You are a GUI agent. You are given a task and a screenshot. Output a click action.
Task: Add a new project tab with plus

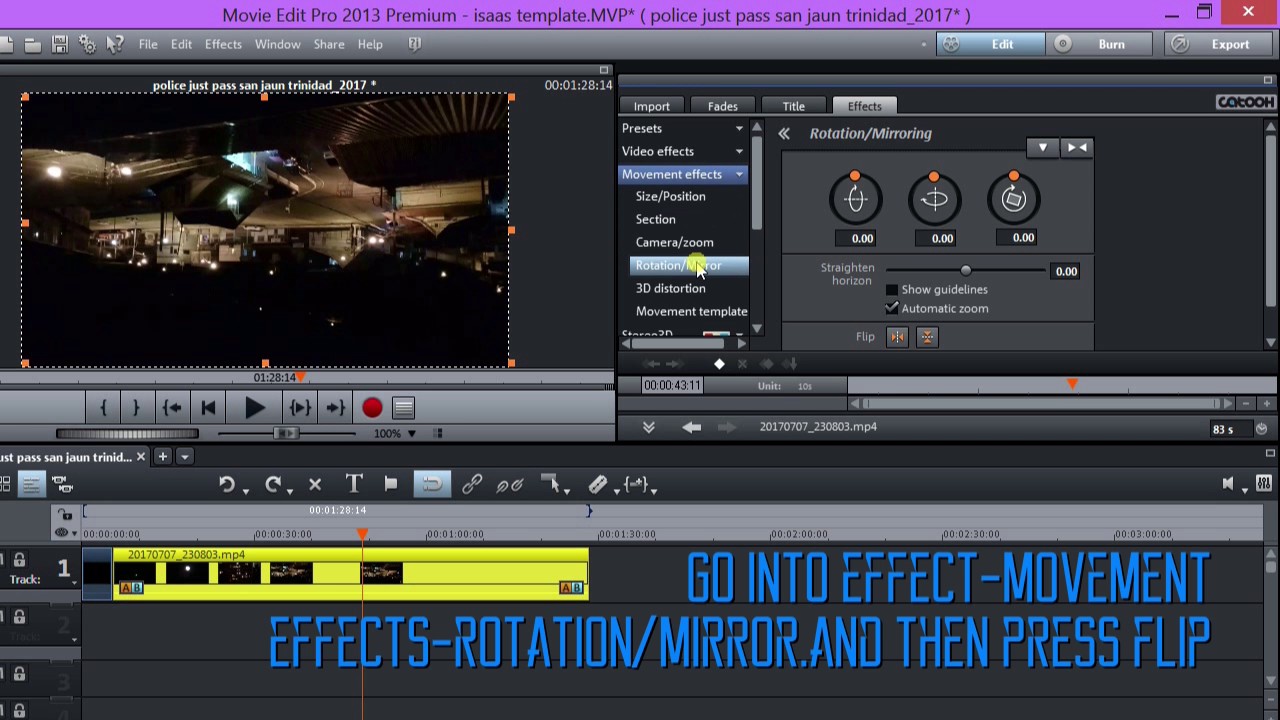click(162, 457)
